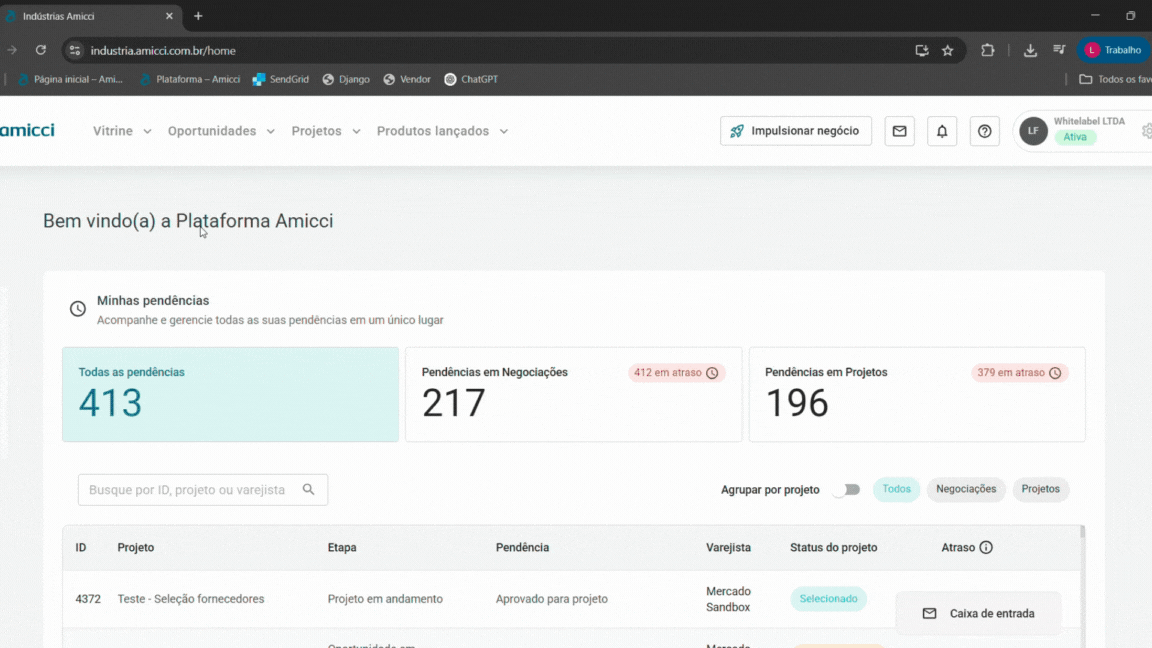
Task: Filter the list by Projetos chip
Action: pyautogui.click(x=1040, y=490)
